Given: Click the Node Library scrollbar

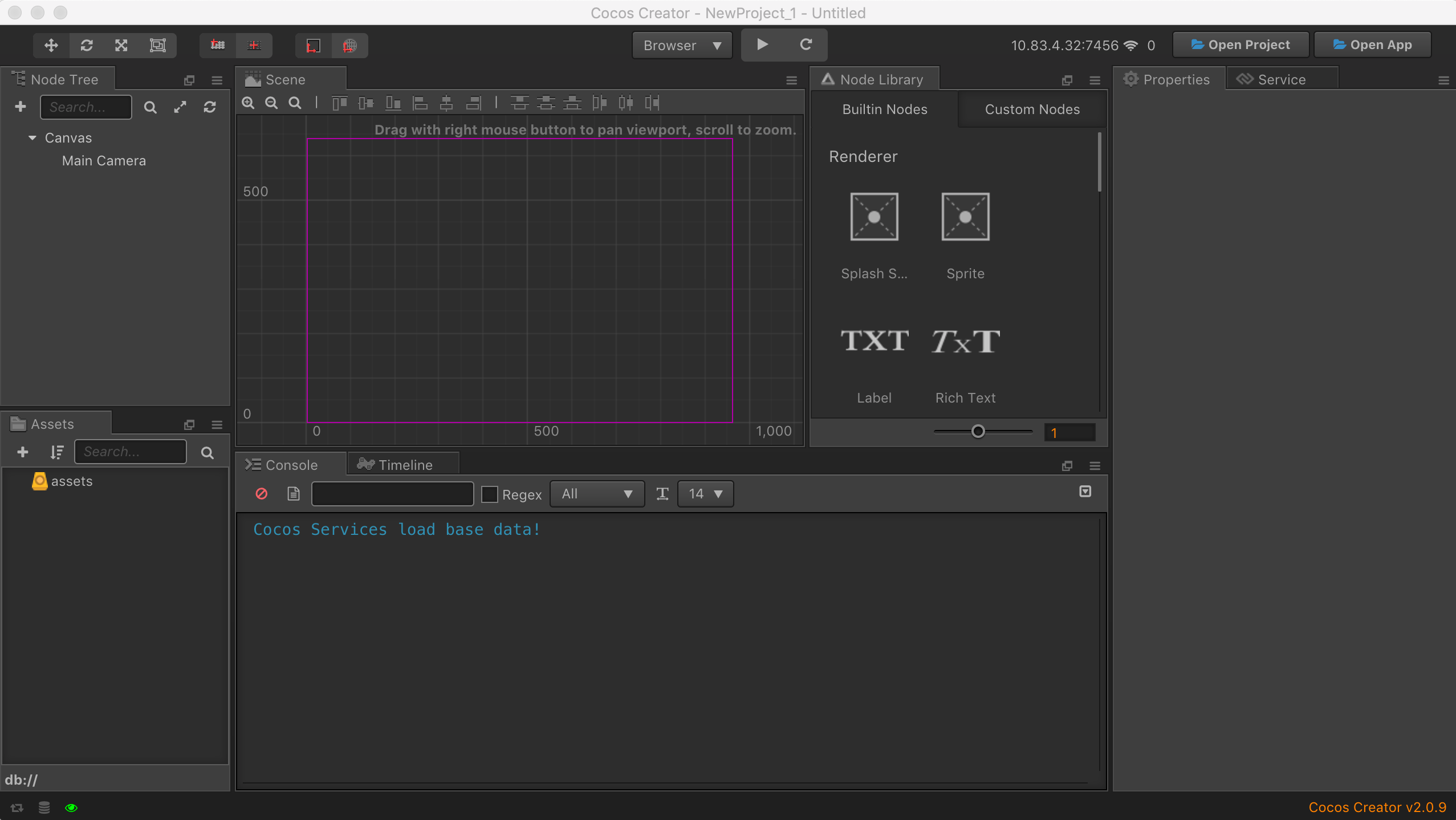Looking at the screenshot, I should coord(1099,162).
